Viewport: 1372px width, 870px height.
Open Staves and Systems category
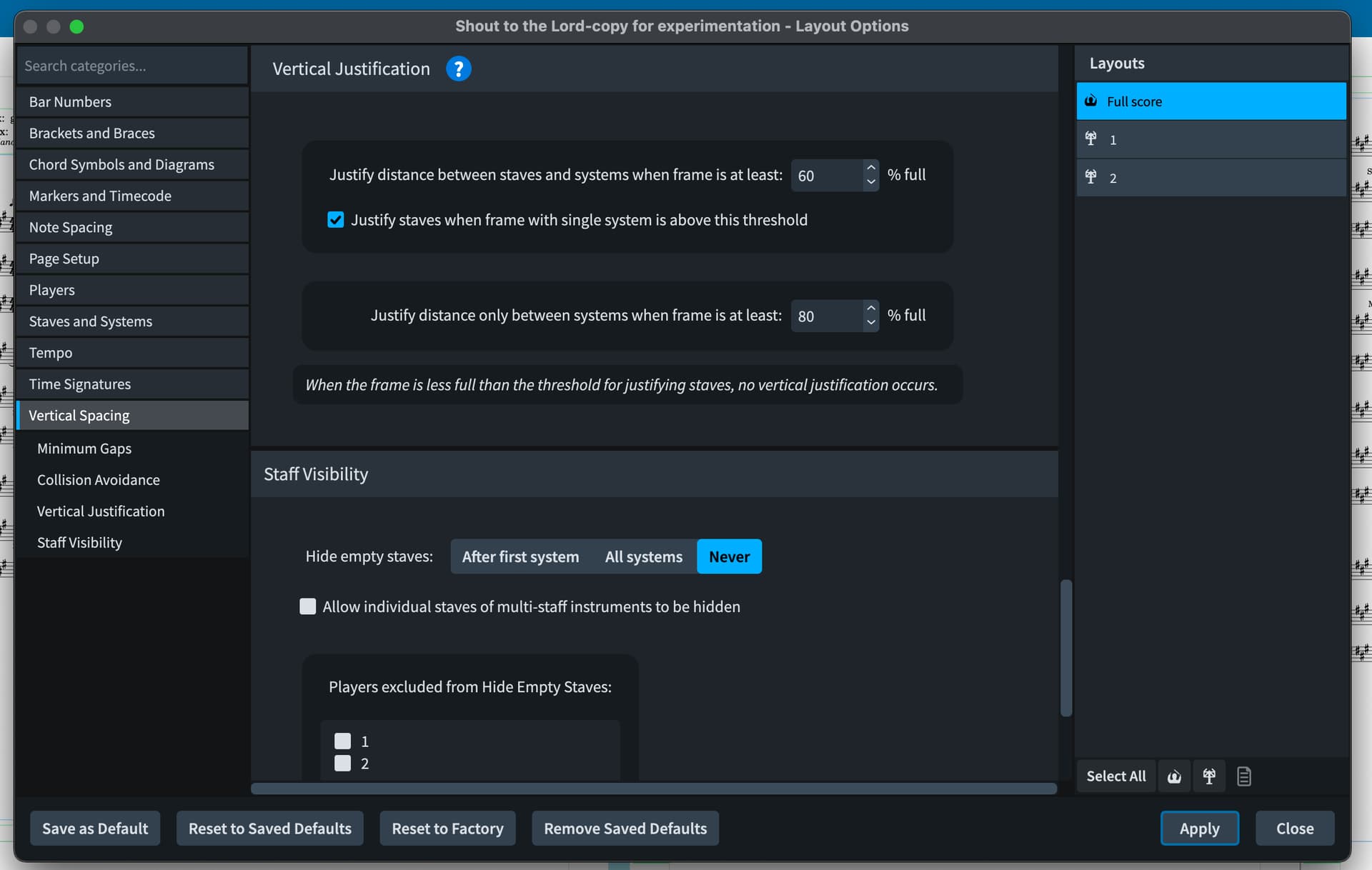click(x=90, y=321)
